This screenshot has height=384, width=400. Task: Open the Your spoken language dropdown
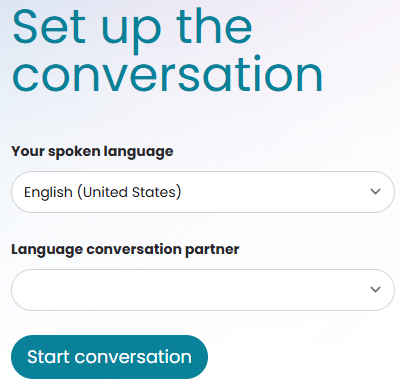(203, 192)
